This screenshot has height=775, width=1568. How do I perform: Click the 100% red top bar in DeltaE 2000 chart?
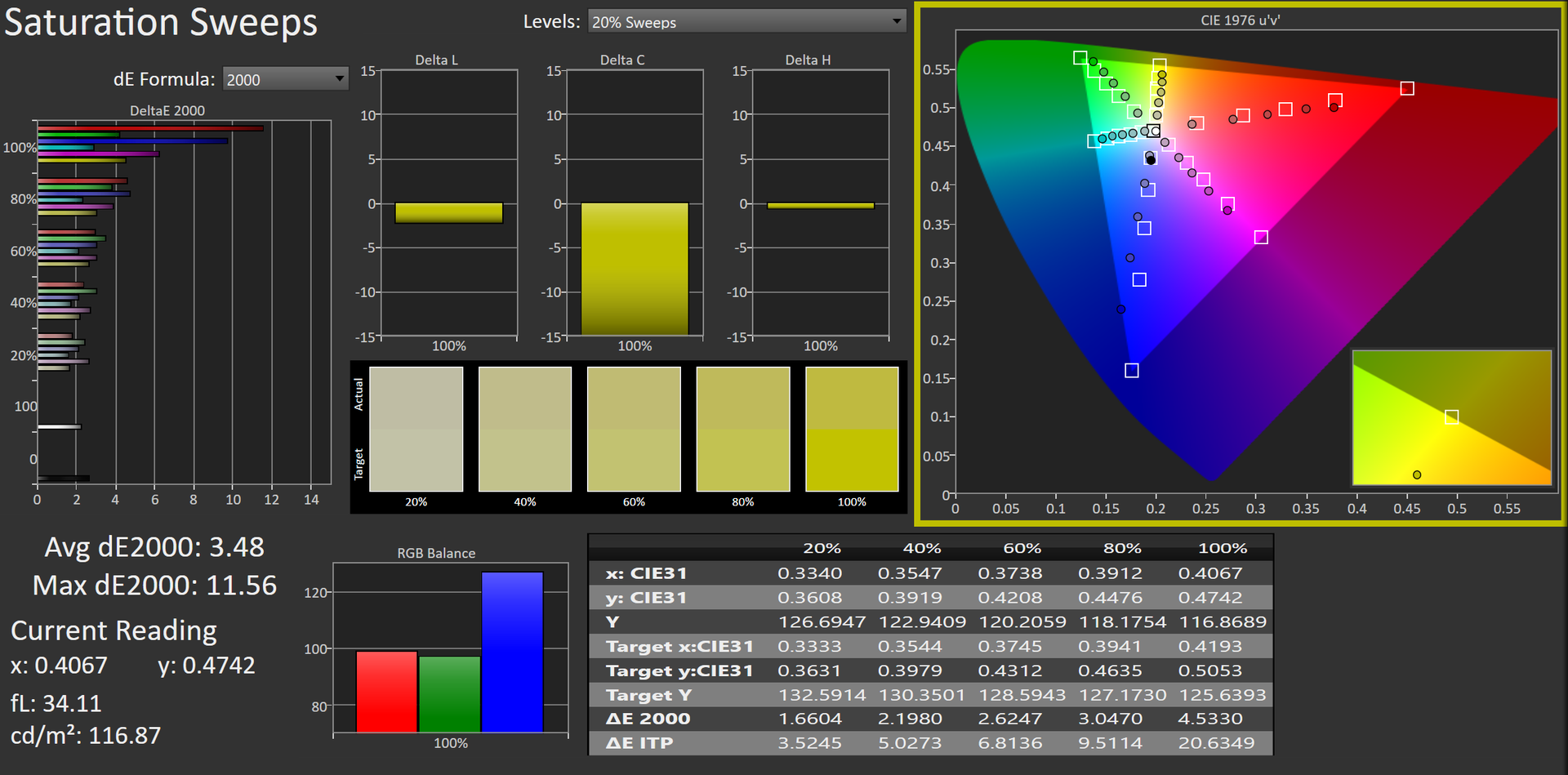[150, 128]
